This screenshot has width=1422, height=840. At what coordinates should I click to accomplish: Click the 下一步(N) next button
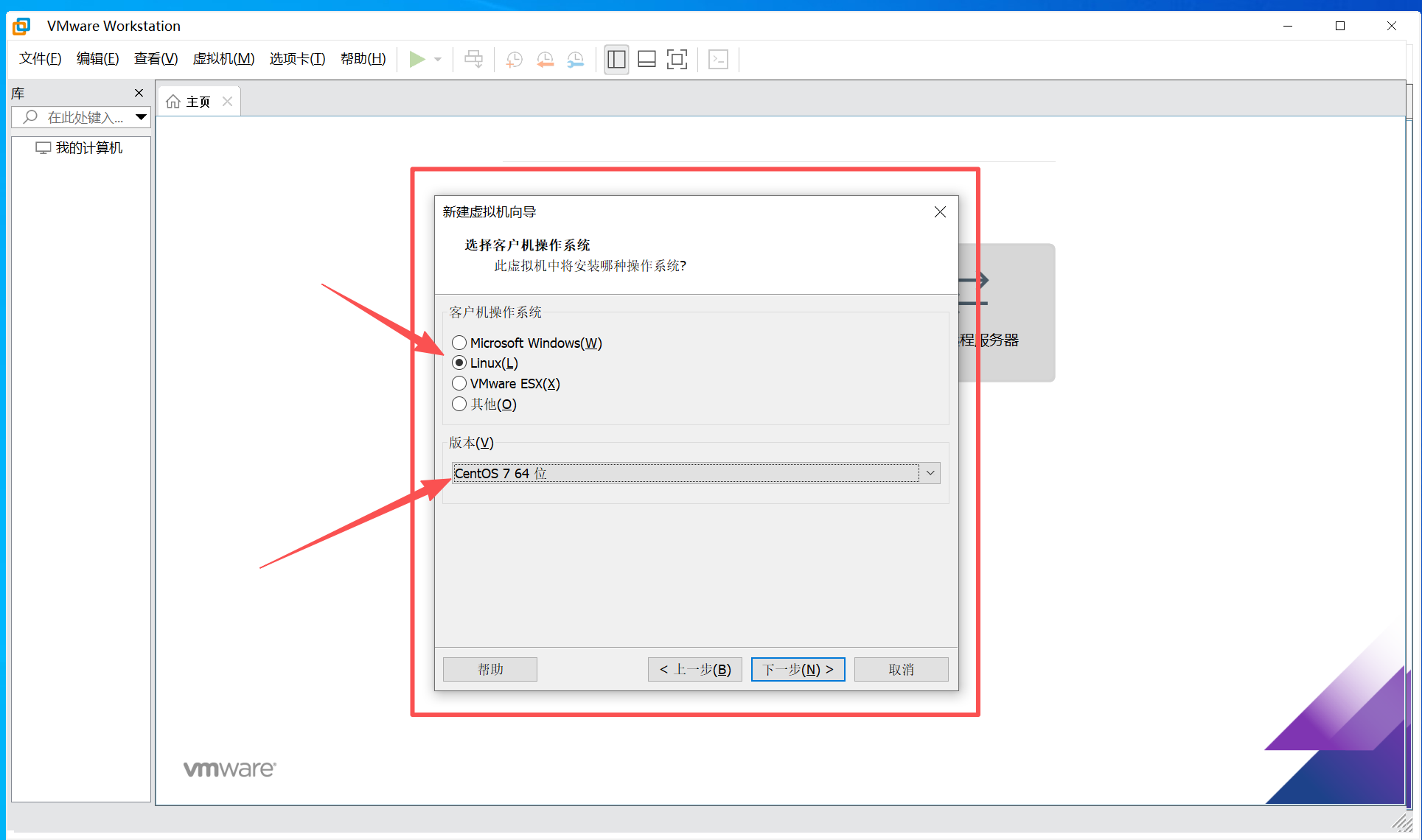[798, 669]
